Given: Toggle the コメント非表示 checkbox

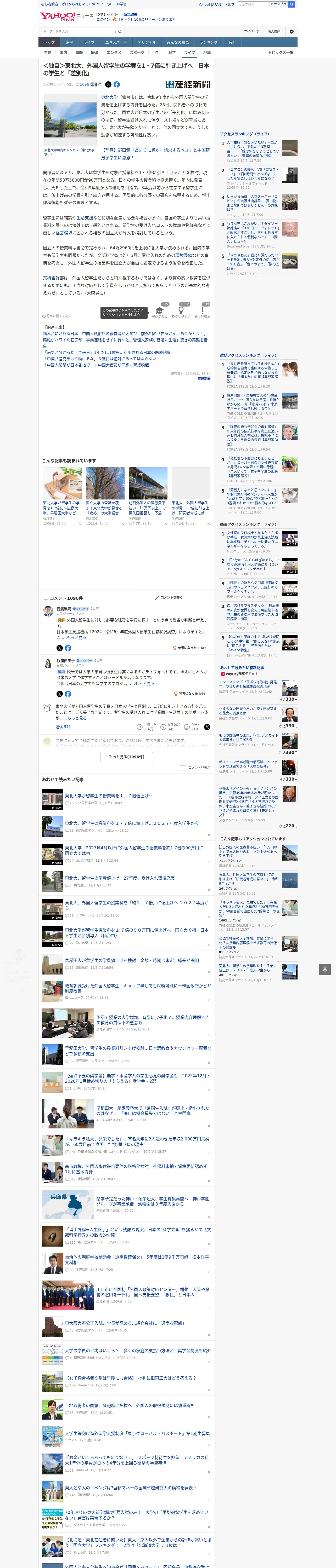Looking at the screenshot, I should pyautogui.click(x=183, y=768).
